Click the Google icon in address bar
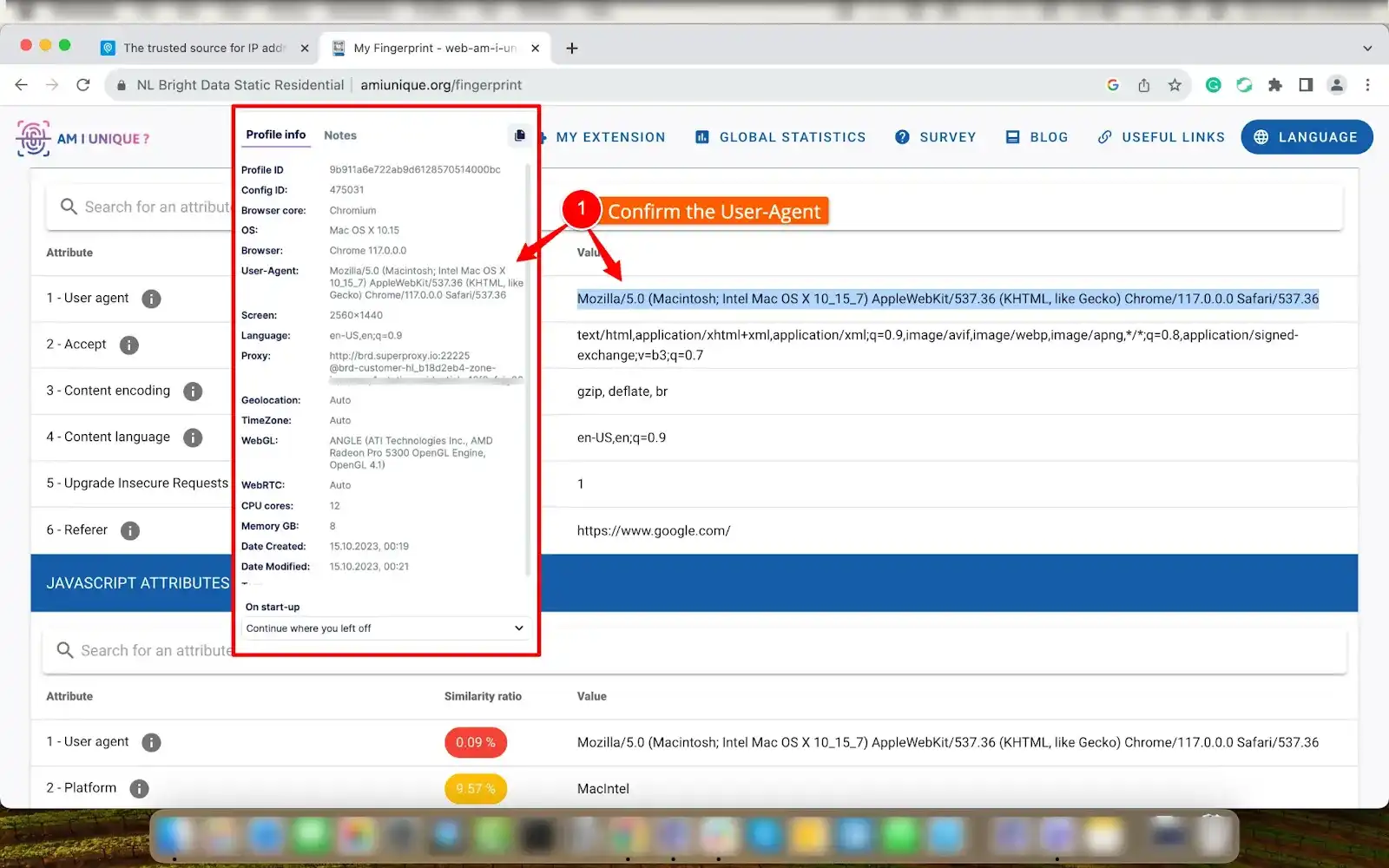Screen dimensions: 1389x868 (x=1113, y=85)
